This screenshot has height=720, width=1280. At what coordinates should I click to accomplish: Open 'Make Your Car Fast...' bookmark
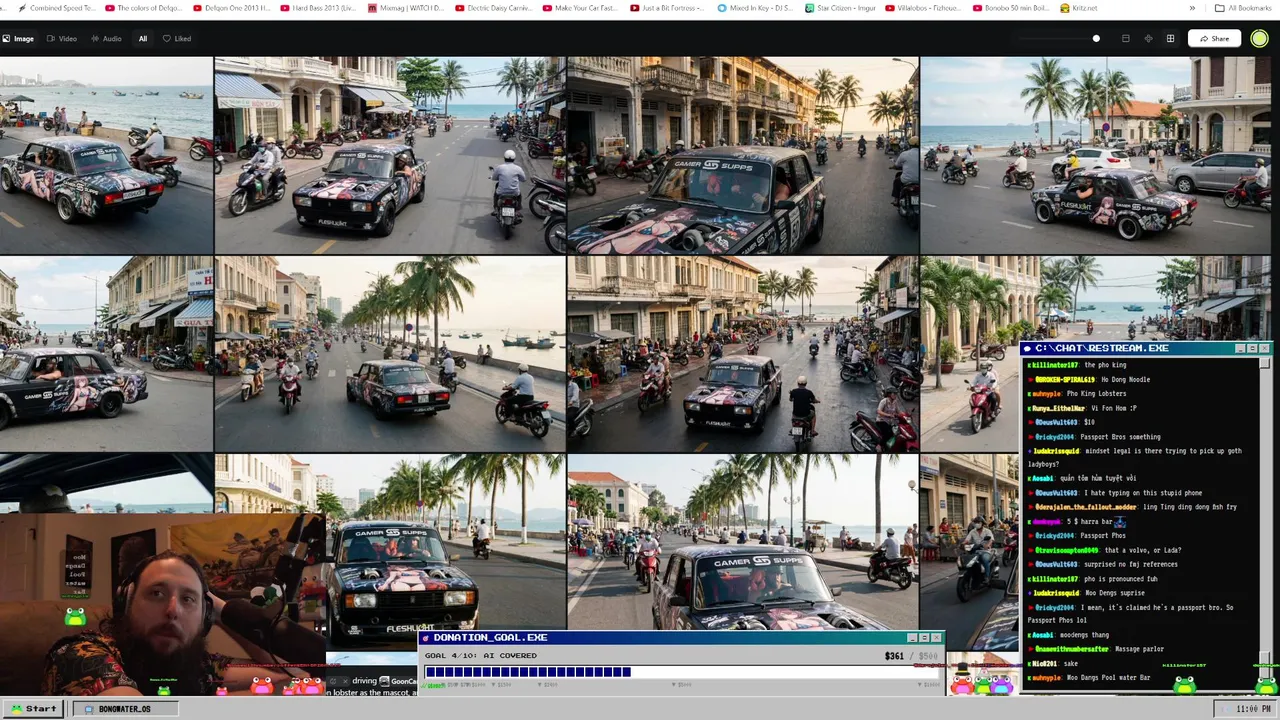[x=581, y=8]
